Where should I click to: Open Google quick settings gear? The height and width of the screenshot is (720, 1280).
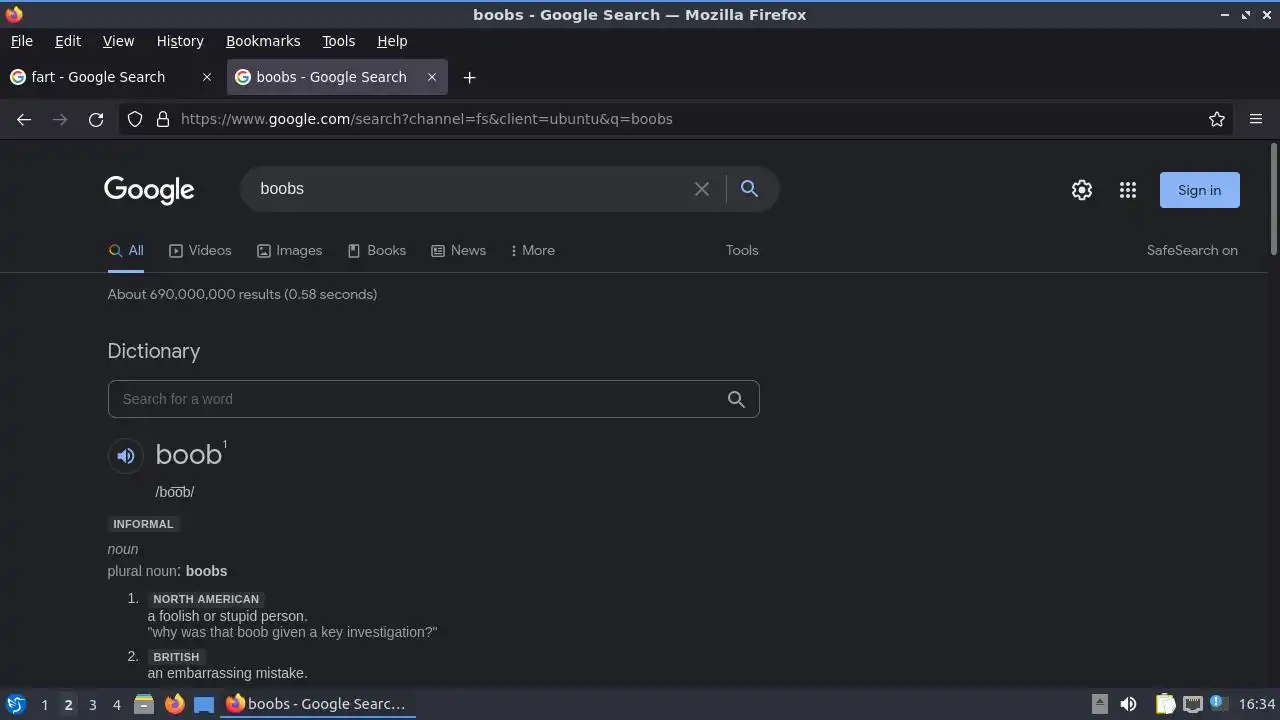click(1082, 190)
